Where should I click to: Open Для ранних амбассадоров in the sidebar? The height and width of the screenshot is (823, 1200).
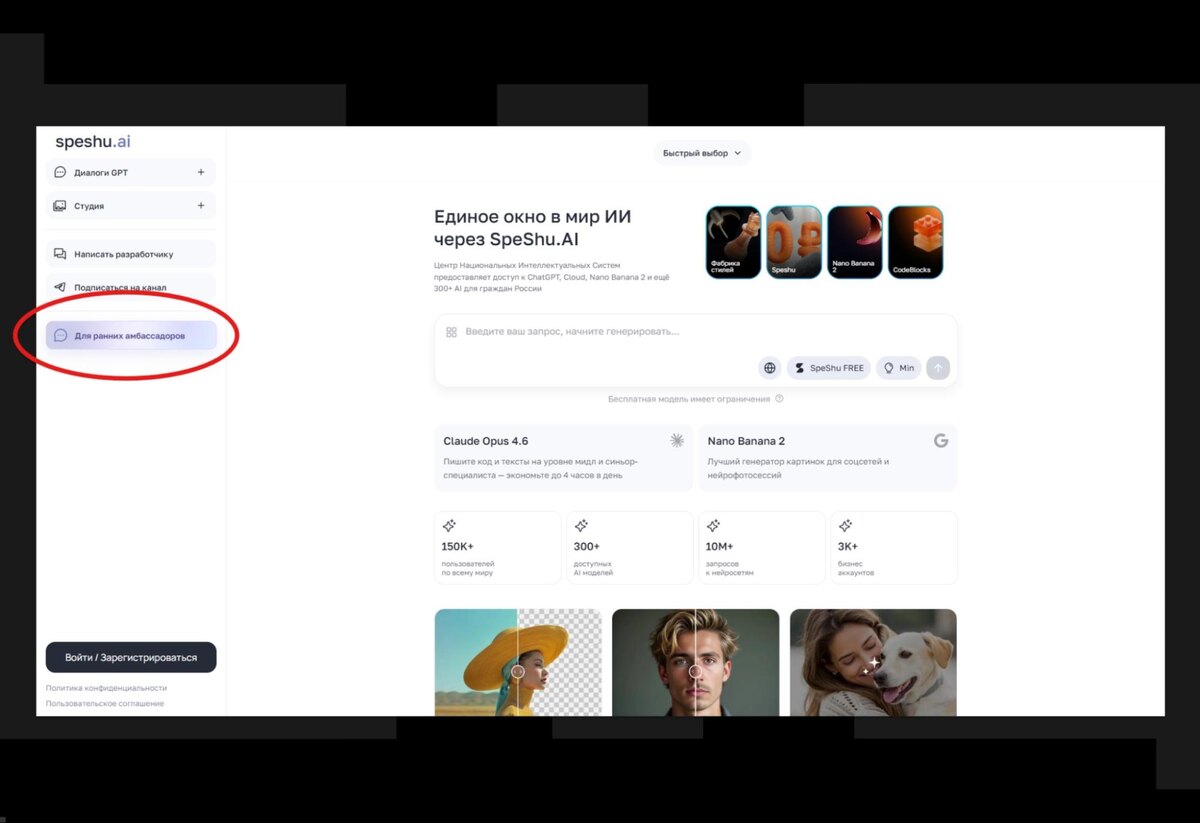[131, 336]
